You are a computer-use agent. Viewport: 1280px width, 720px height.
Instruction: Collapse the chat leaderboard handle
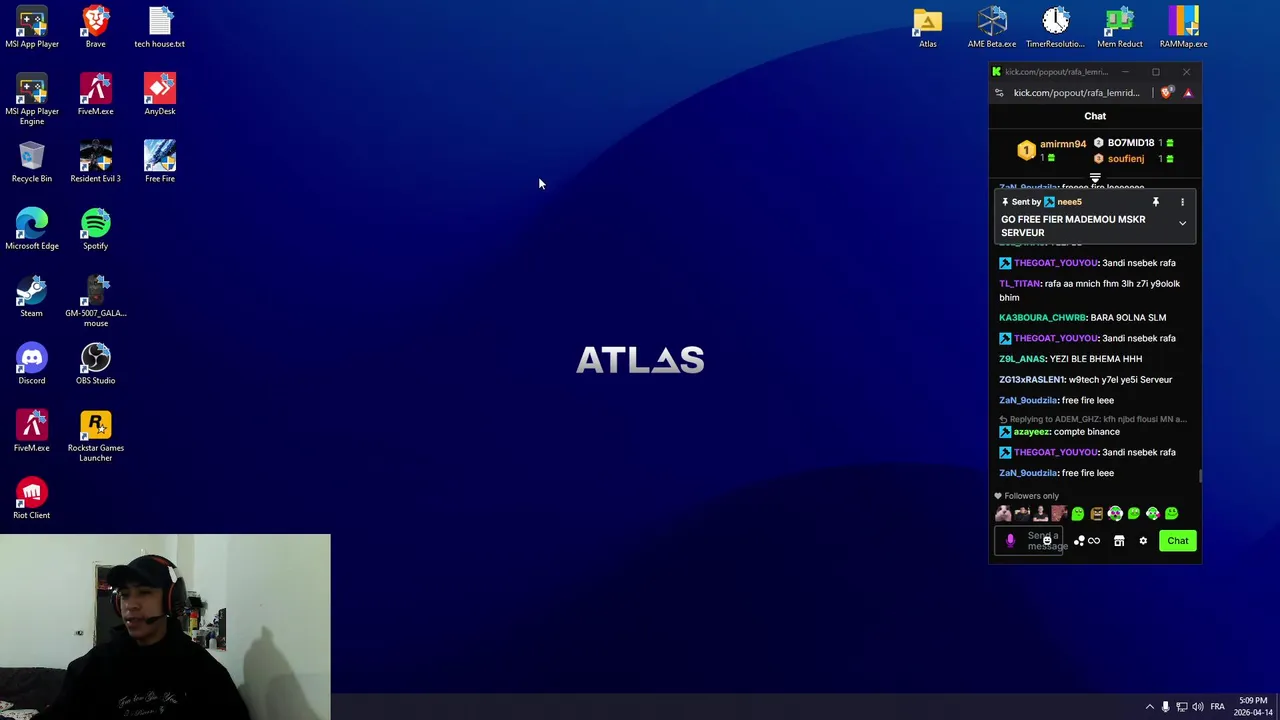coord(1095,178)
